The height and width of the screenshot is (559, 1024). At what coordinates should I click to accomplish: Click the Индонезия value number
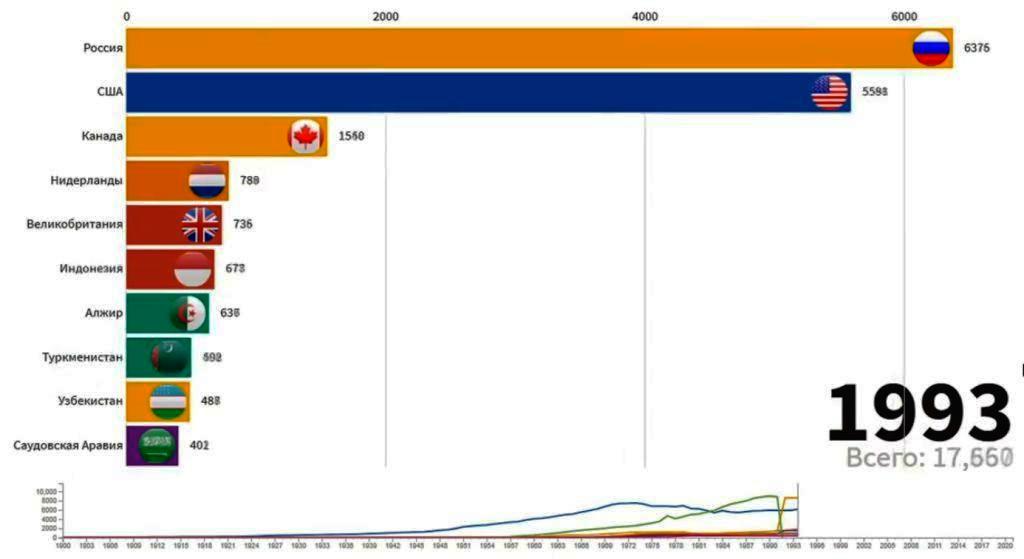pyautogui.click(x=235, y=268)
